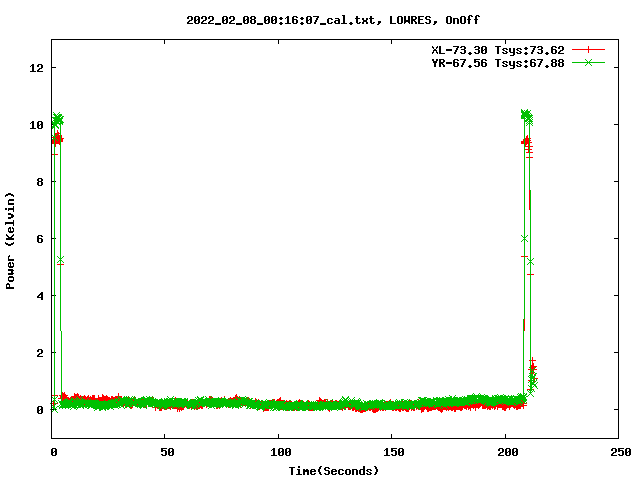This screenshot has width=640, height=480.
Task: Click the y-axis tick label 10
Action: [x=36, y=125]
